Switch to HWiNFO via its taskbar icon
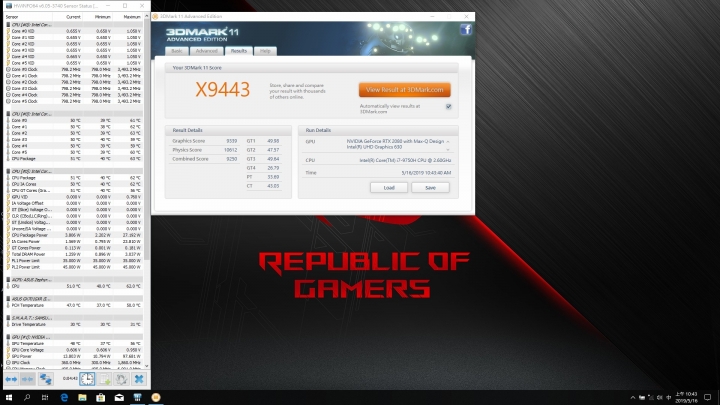 tap(137, 398)
